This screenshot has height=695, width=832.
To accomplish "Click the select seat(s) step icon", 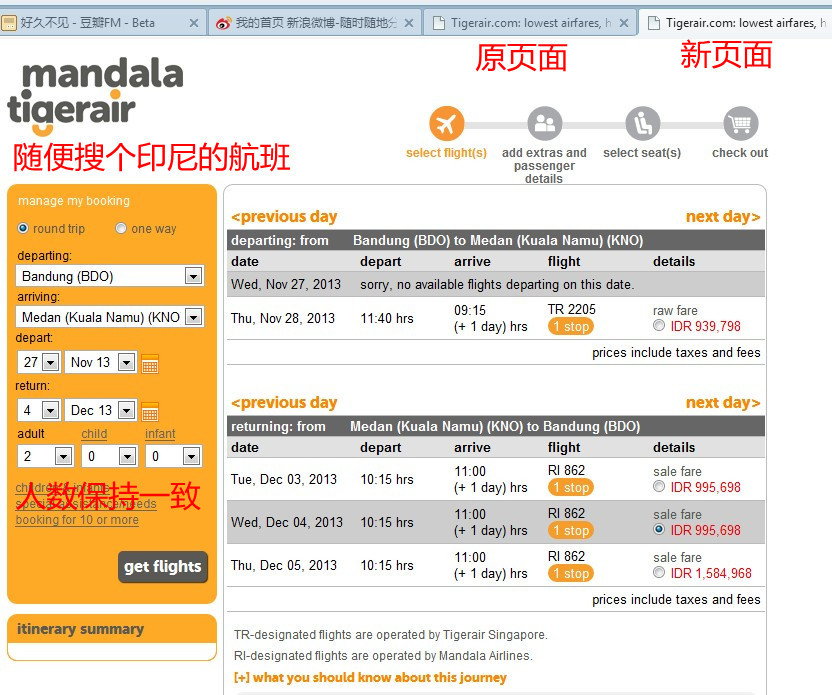I will (x=642, y=125).
